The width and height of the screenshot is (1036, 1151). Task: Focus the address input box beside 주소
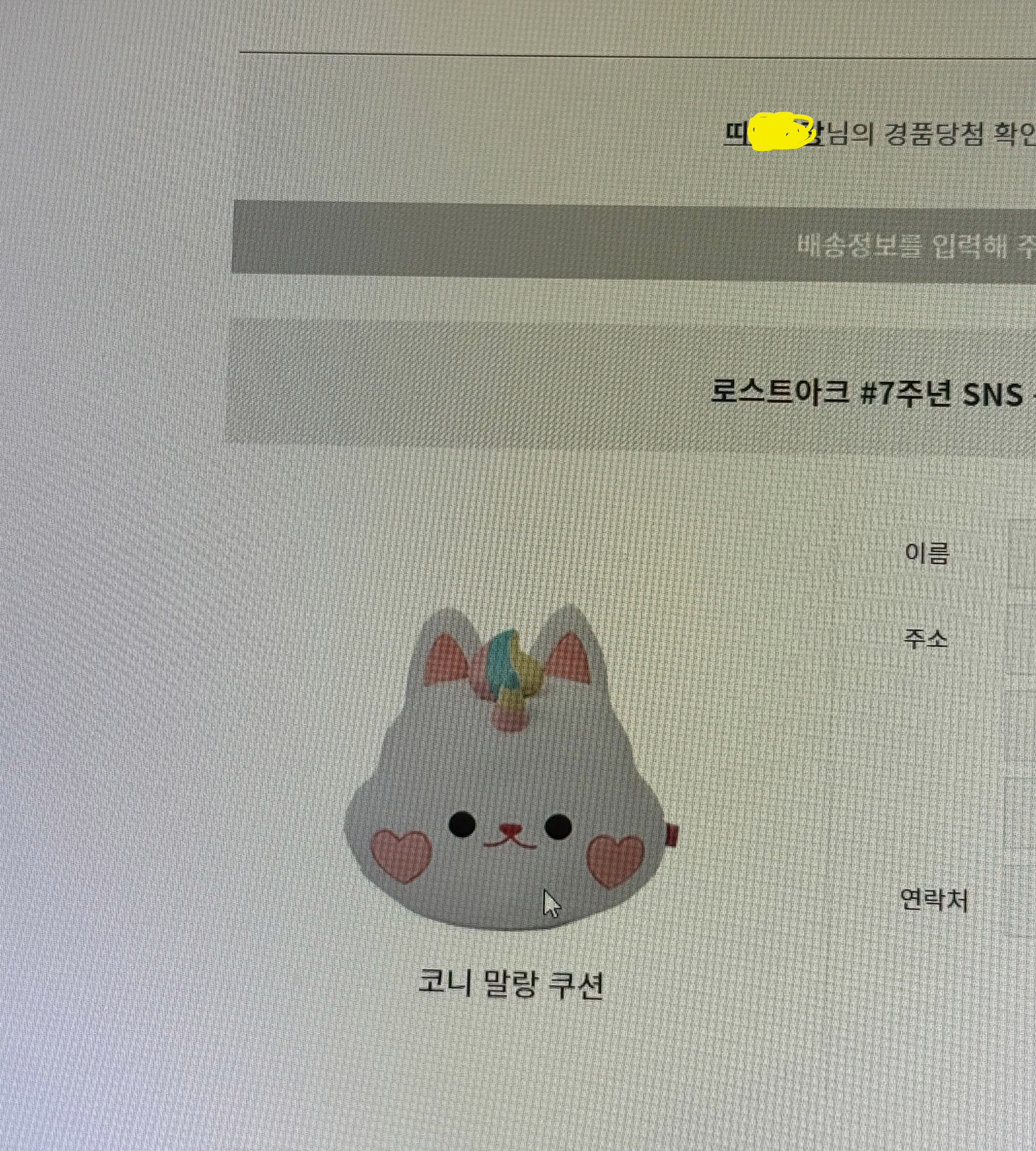coord(1022,639)
